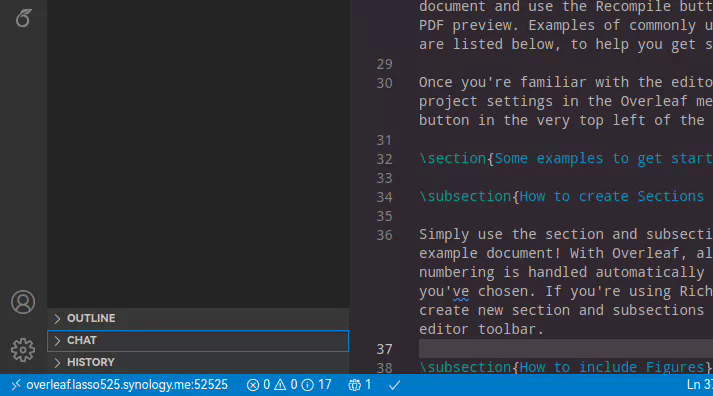The width and height of the screenshot is (713, 396).
Task: Open the Accounts profile icon
Action: [23, 302]
